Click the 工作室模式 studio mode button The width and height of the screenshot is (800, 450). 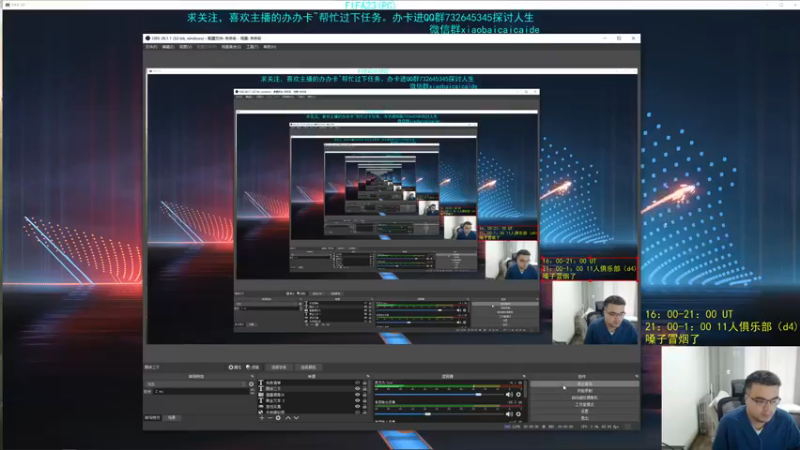(x=585, y=405)
